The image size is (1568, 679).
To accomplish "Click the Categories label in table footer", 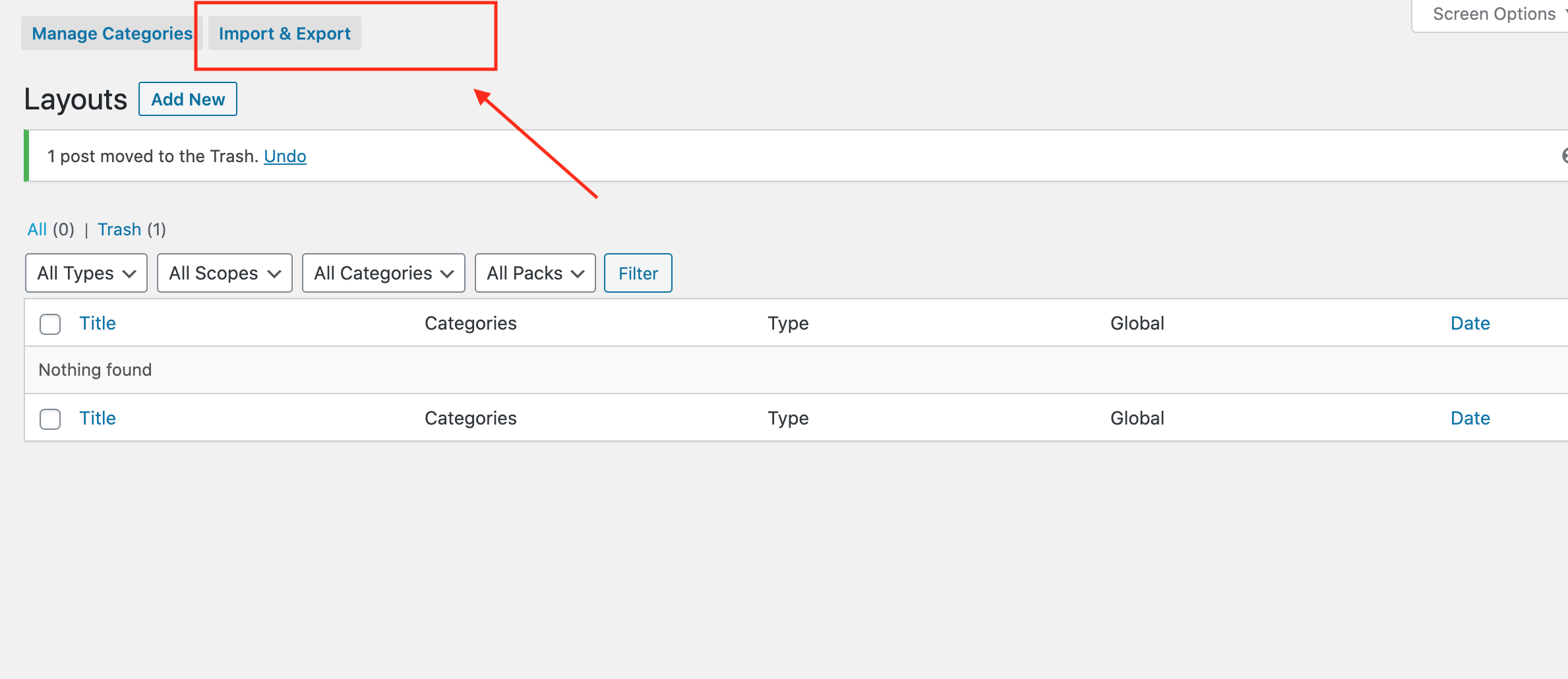I will pyautogui.click(x=471, y=418).
